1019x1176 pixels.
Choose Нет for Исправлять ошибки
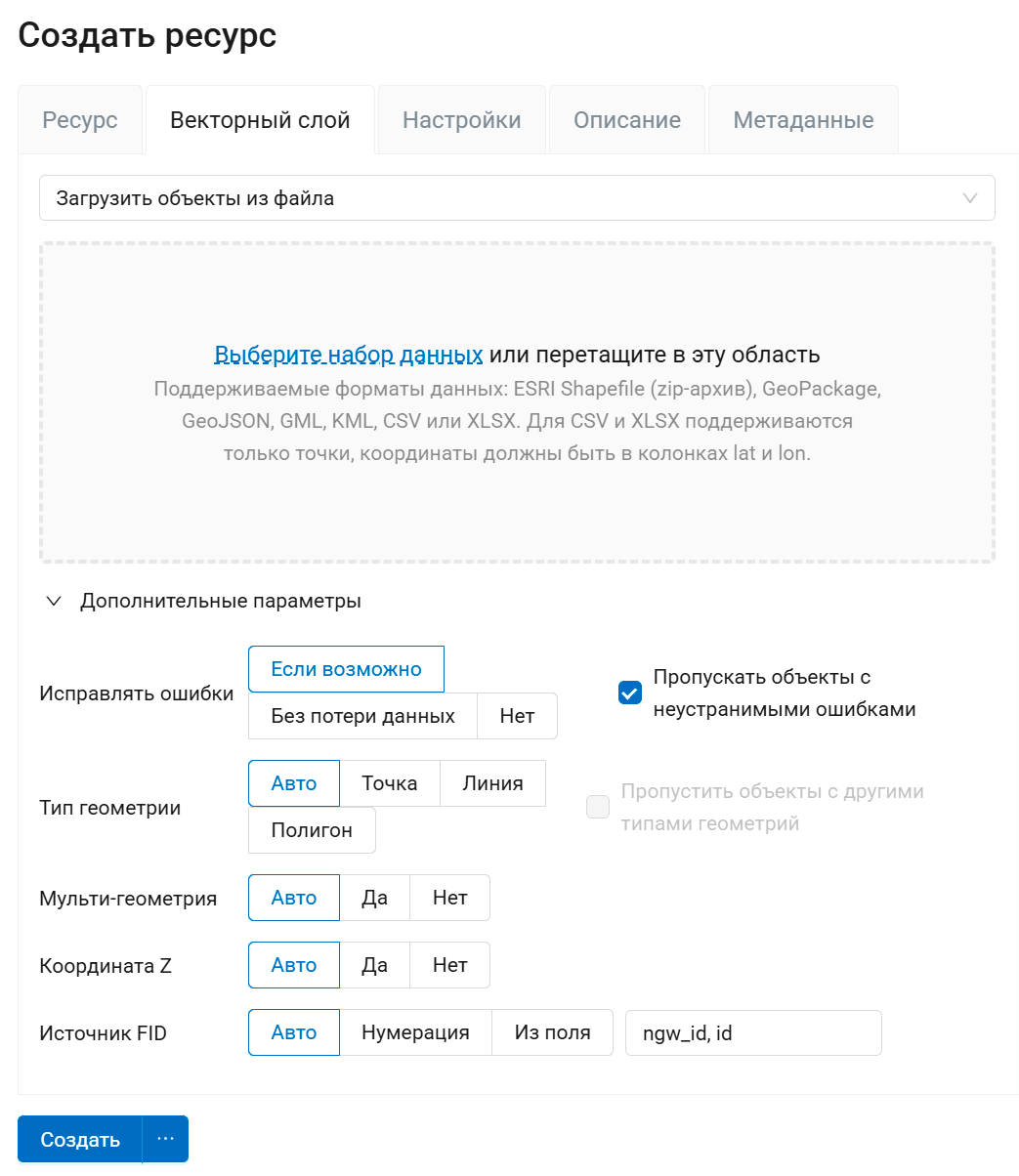pos(517,716)
